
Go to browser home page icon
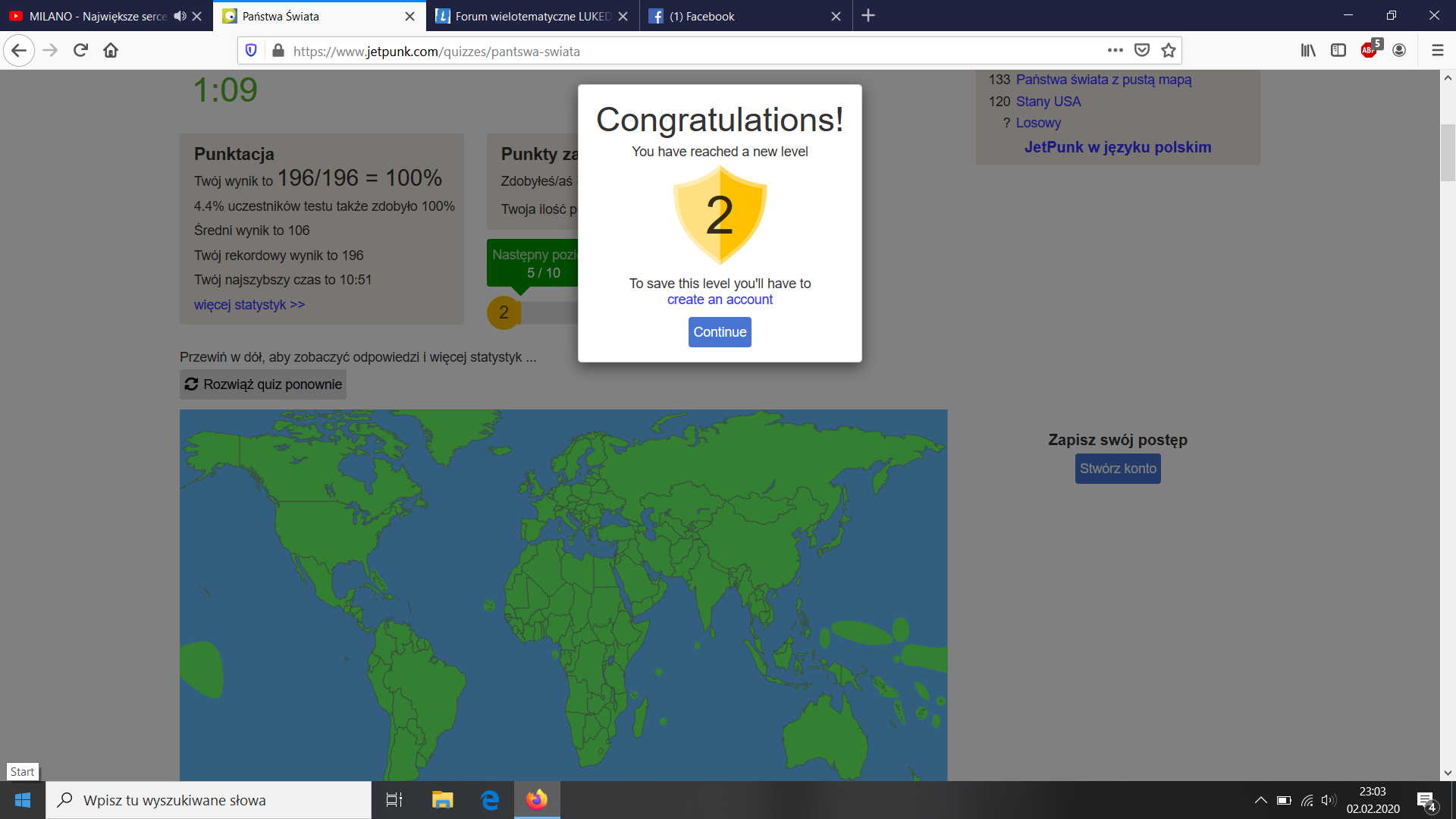[111, 51]
